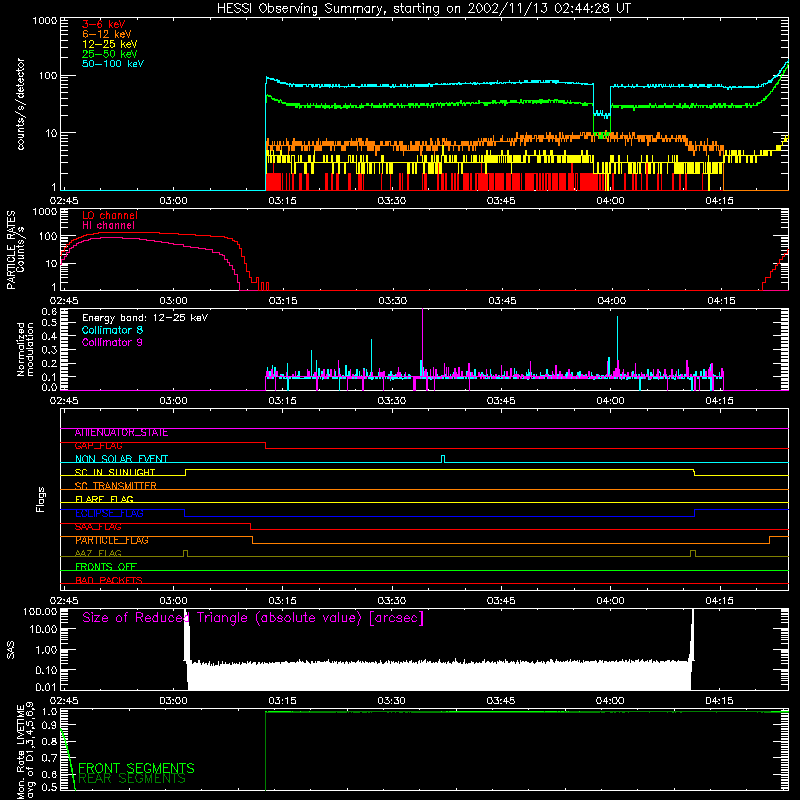This screenshot has height=800, width=800.
Task: Click the PARTICLE_FLAG label
Action: click(x=112, y=540)
